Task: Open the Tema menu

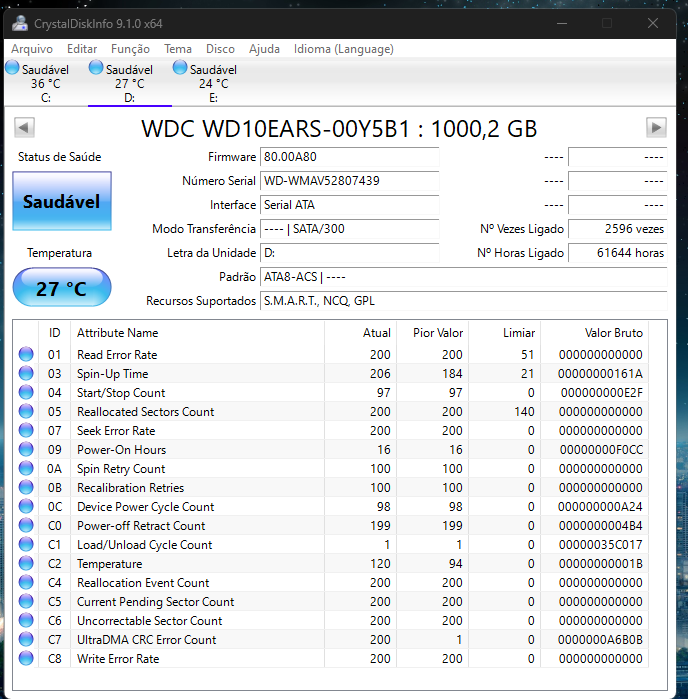Action: tap(178, 49)
